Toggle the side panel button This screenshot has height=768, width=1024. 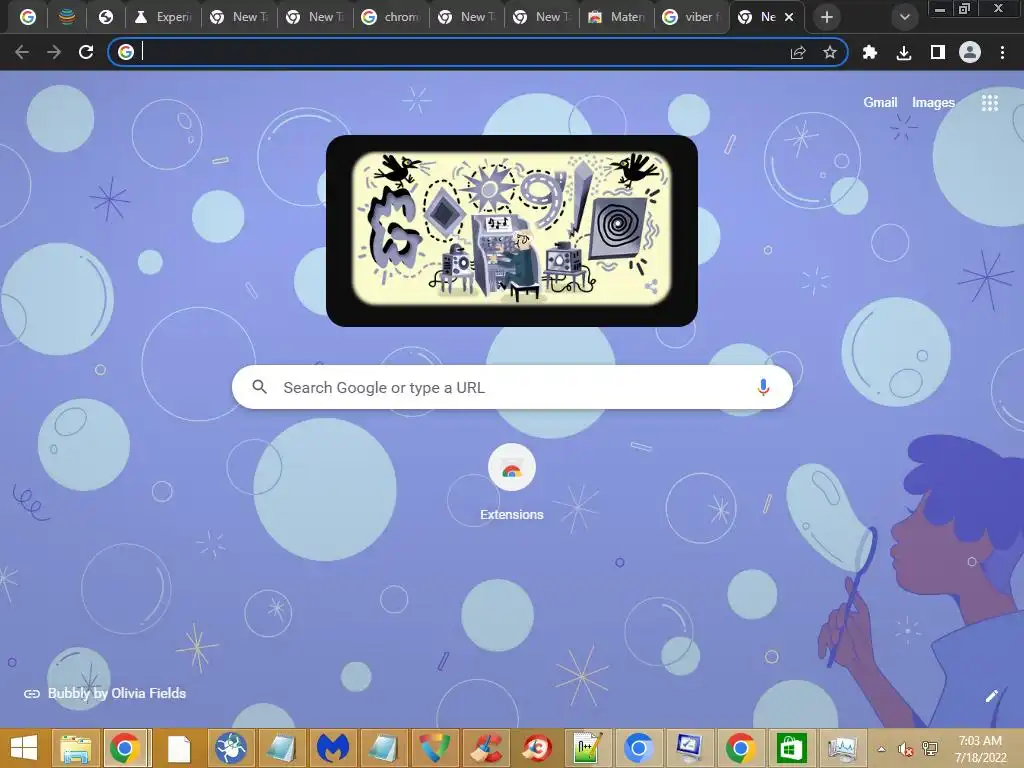pos(938,52)
